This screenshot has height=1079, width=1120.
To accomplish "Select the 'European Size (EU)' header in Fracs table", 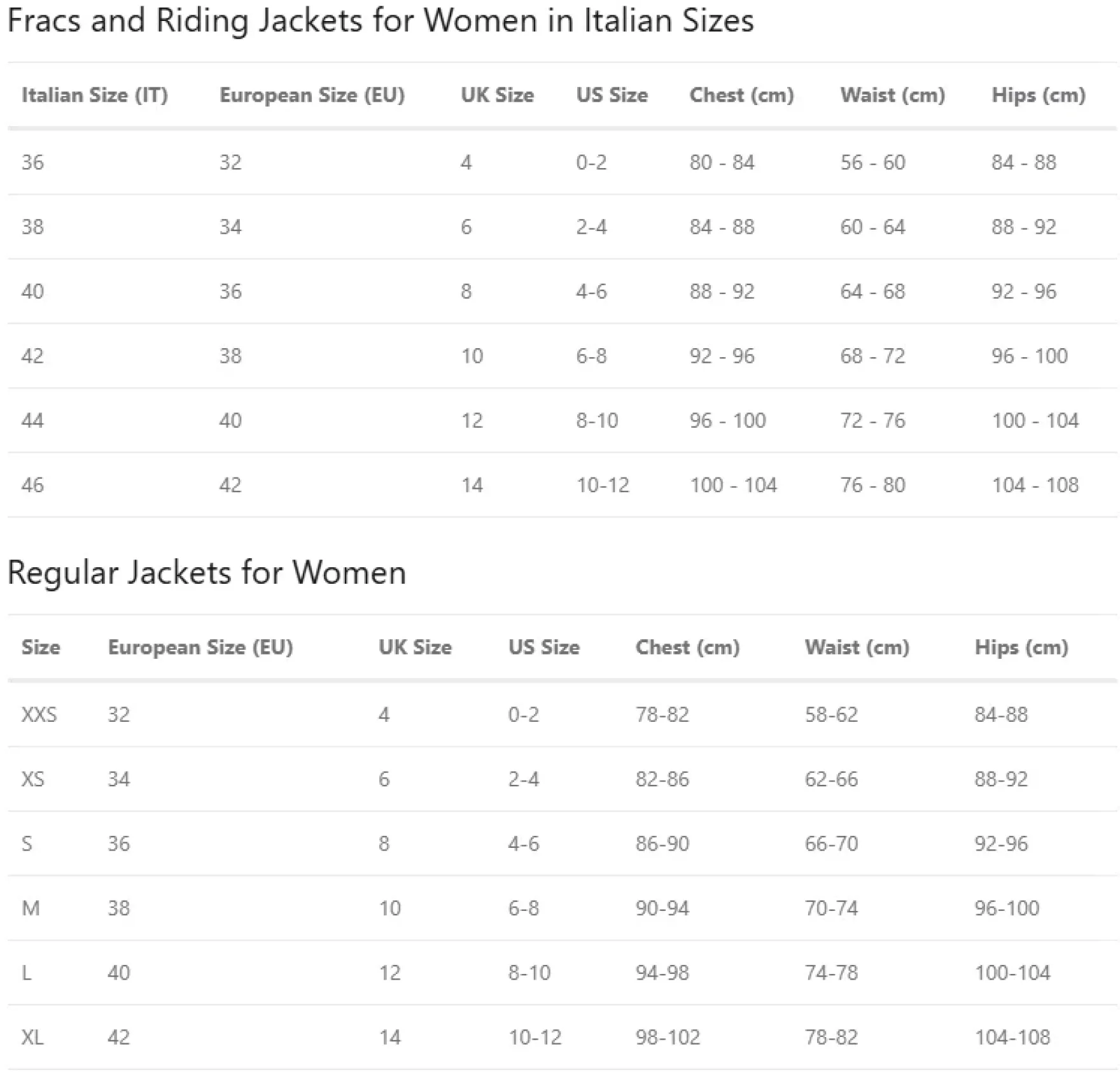I will (x=312, y=95).
